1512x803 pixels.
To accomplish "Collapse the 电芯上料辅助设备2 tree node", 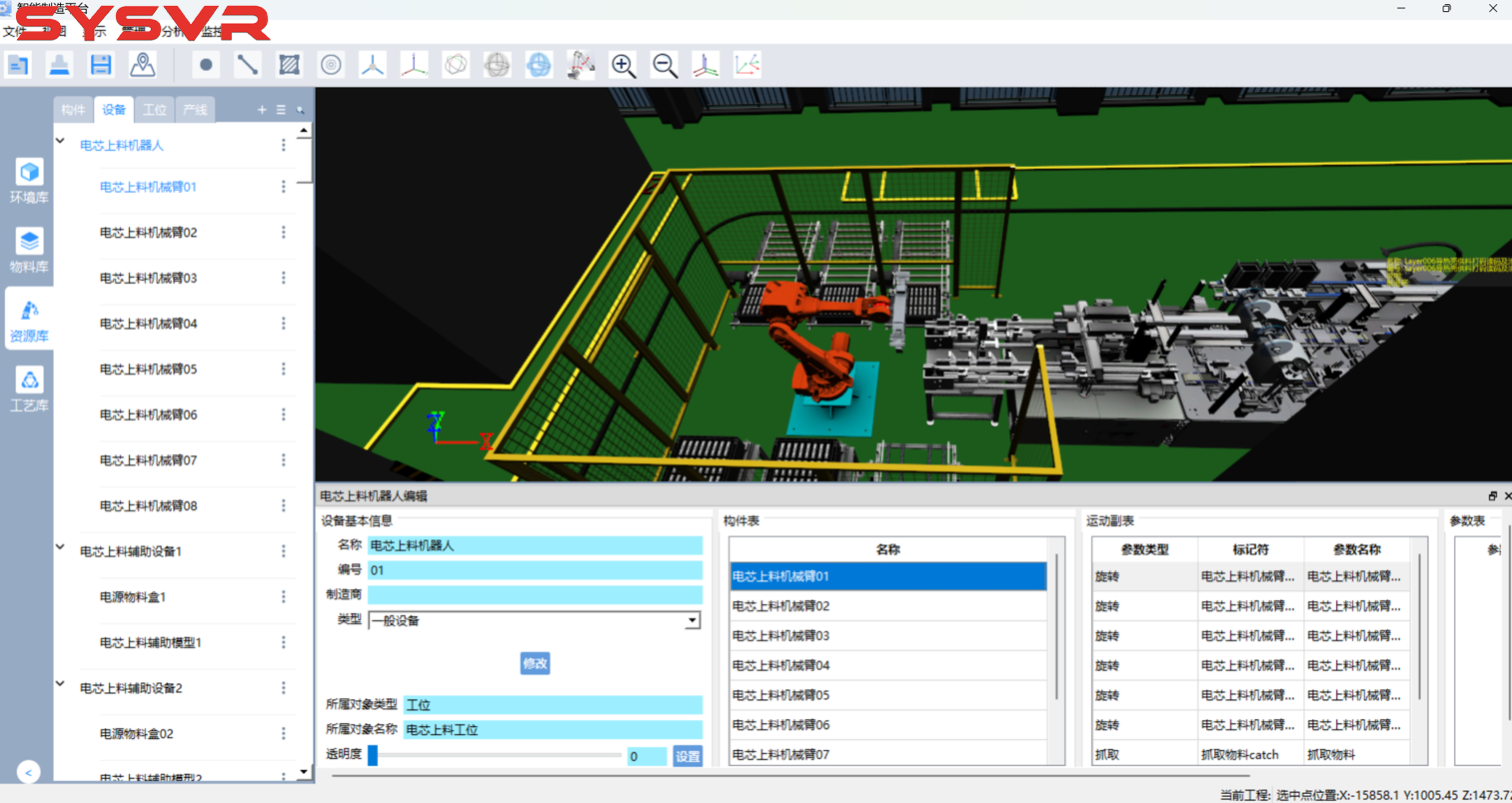I will 61,684.
